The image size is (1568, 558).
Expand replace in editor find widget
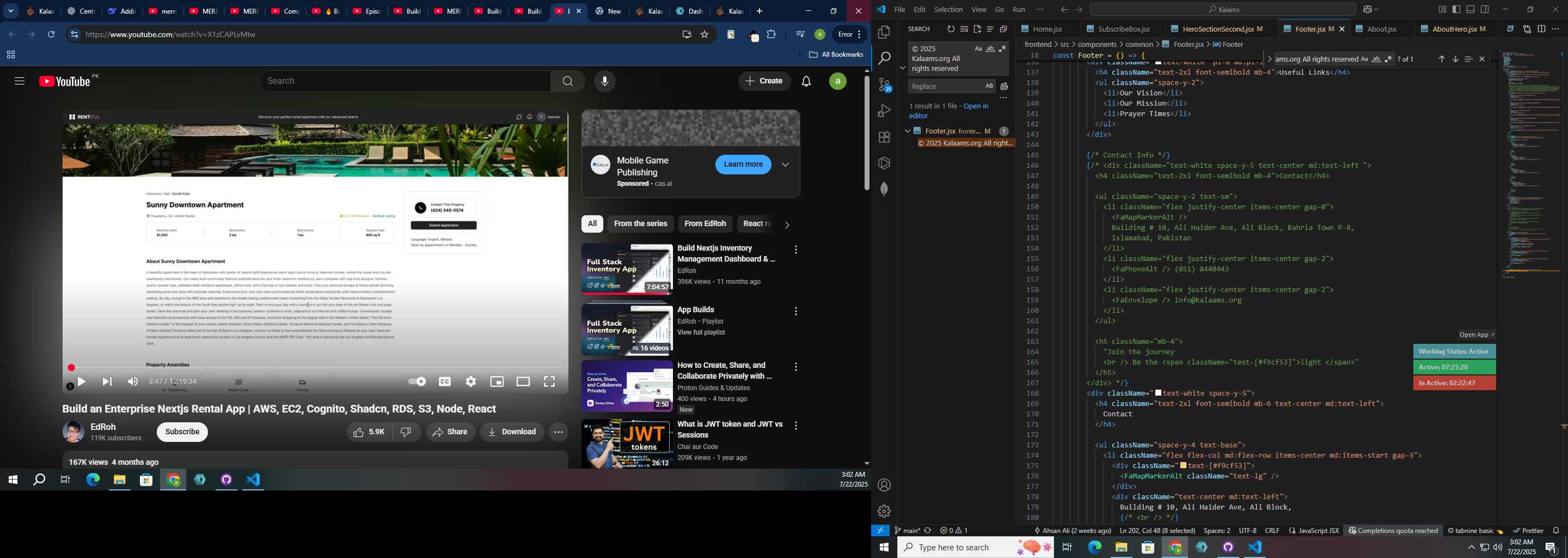point(1269,59)
